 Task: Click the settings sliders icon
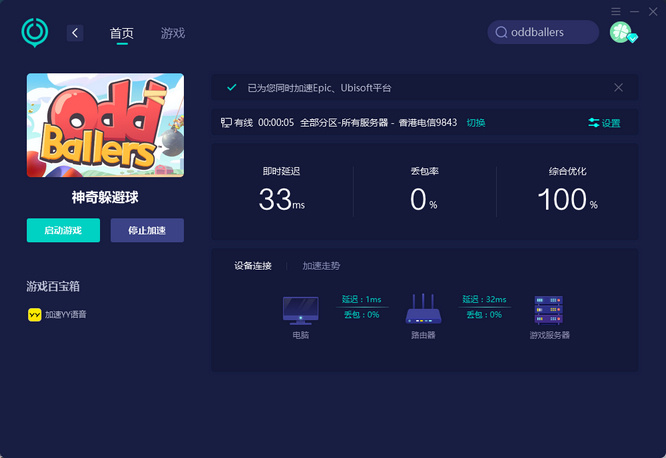594,123
